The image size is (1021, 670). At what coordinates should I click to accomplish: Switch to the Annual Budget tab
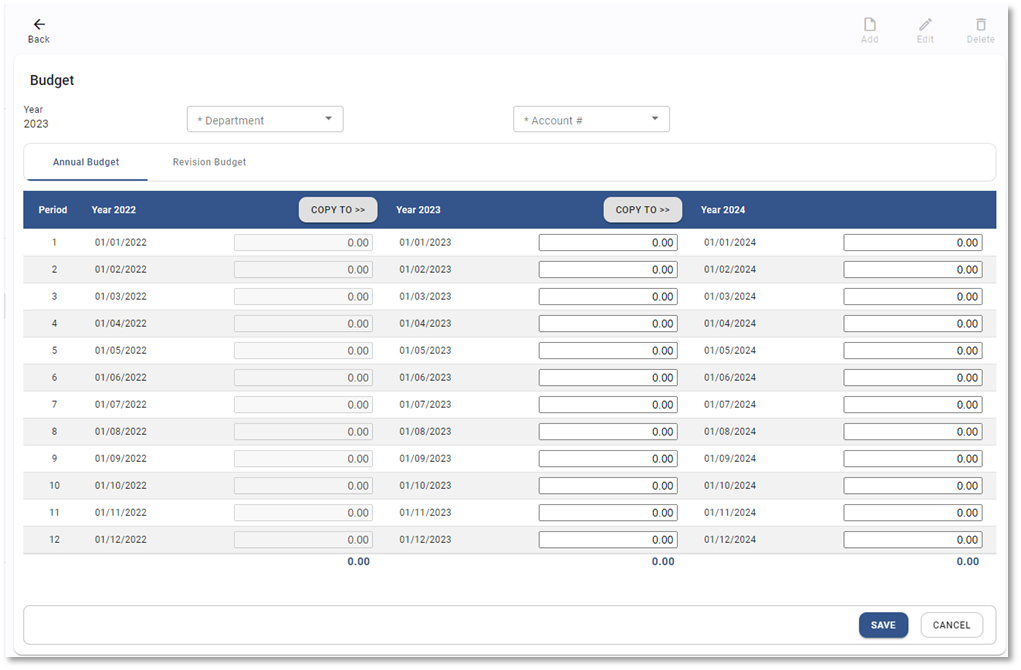point(86,162)
